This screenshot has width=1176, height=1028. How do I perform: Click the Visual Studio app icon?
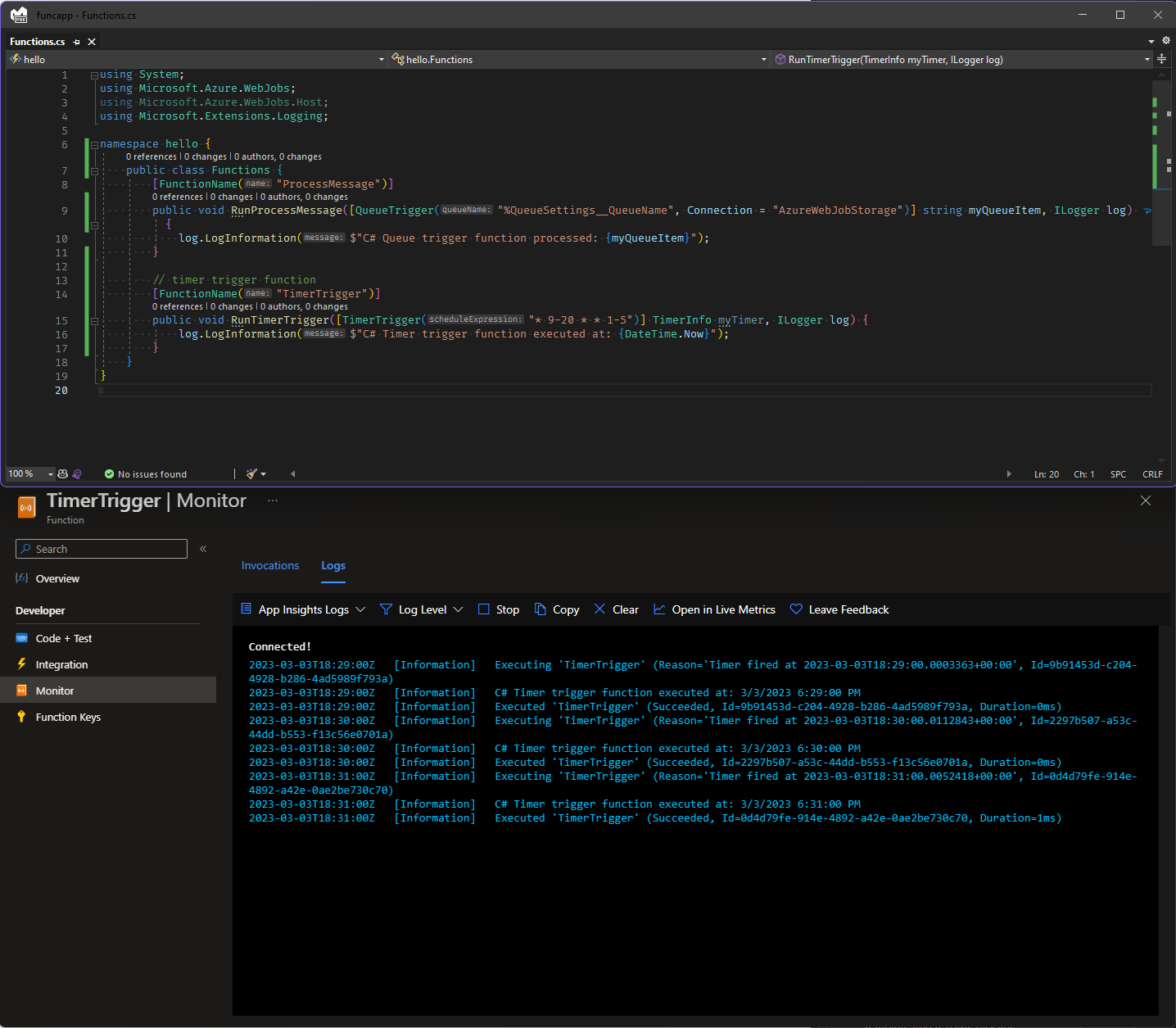(19, 15)
